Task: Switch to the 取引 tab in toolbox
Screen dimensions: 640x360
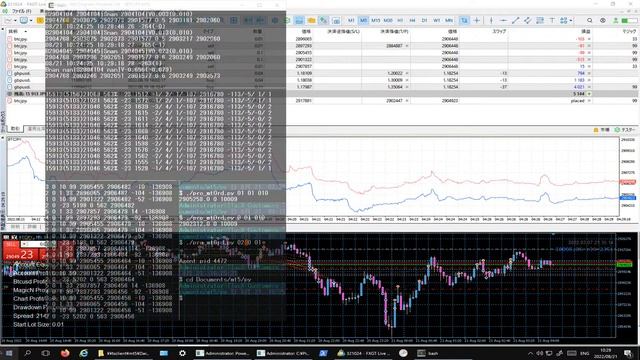Action: tap(15, 129)
